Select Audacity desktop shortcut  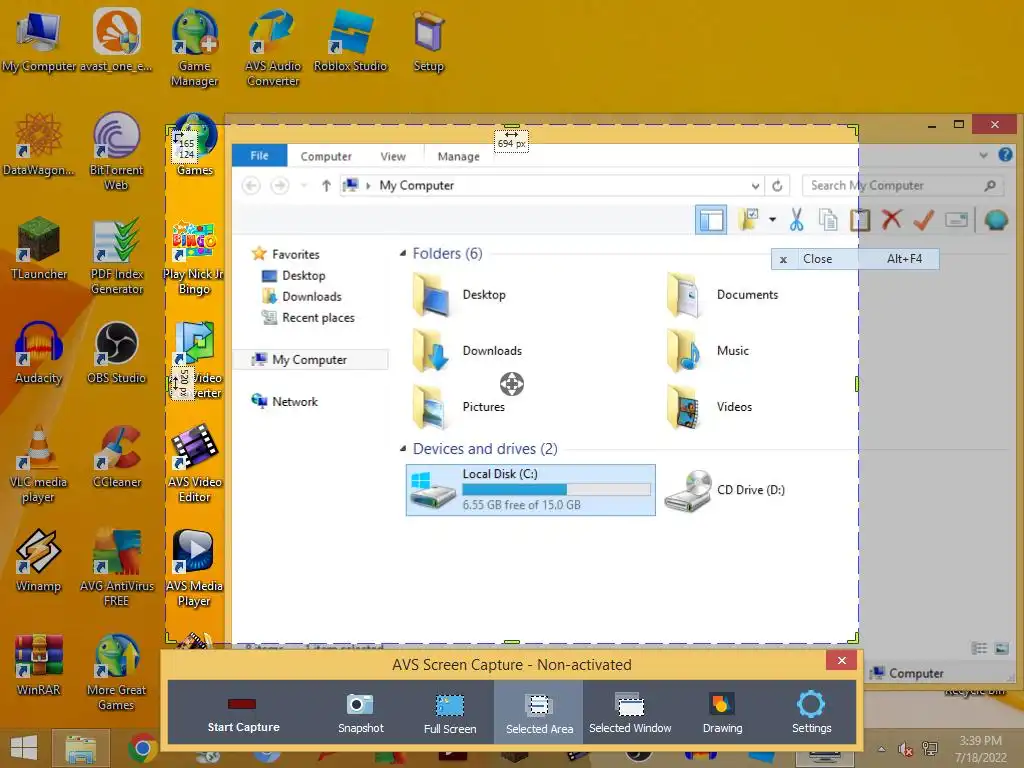[39, 353]
